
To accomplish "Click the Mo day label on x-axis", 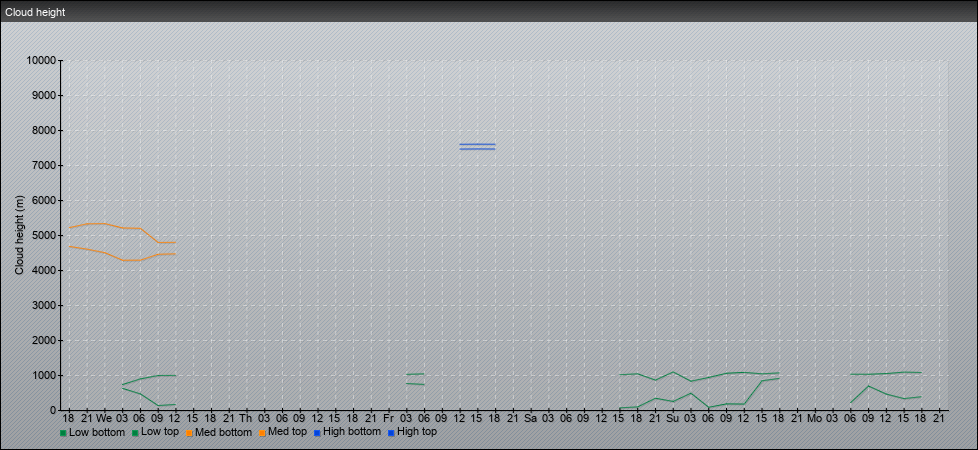I will coord(815,418).
